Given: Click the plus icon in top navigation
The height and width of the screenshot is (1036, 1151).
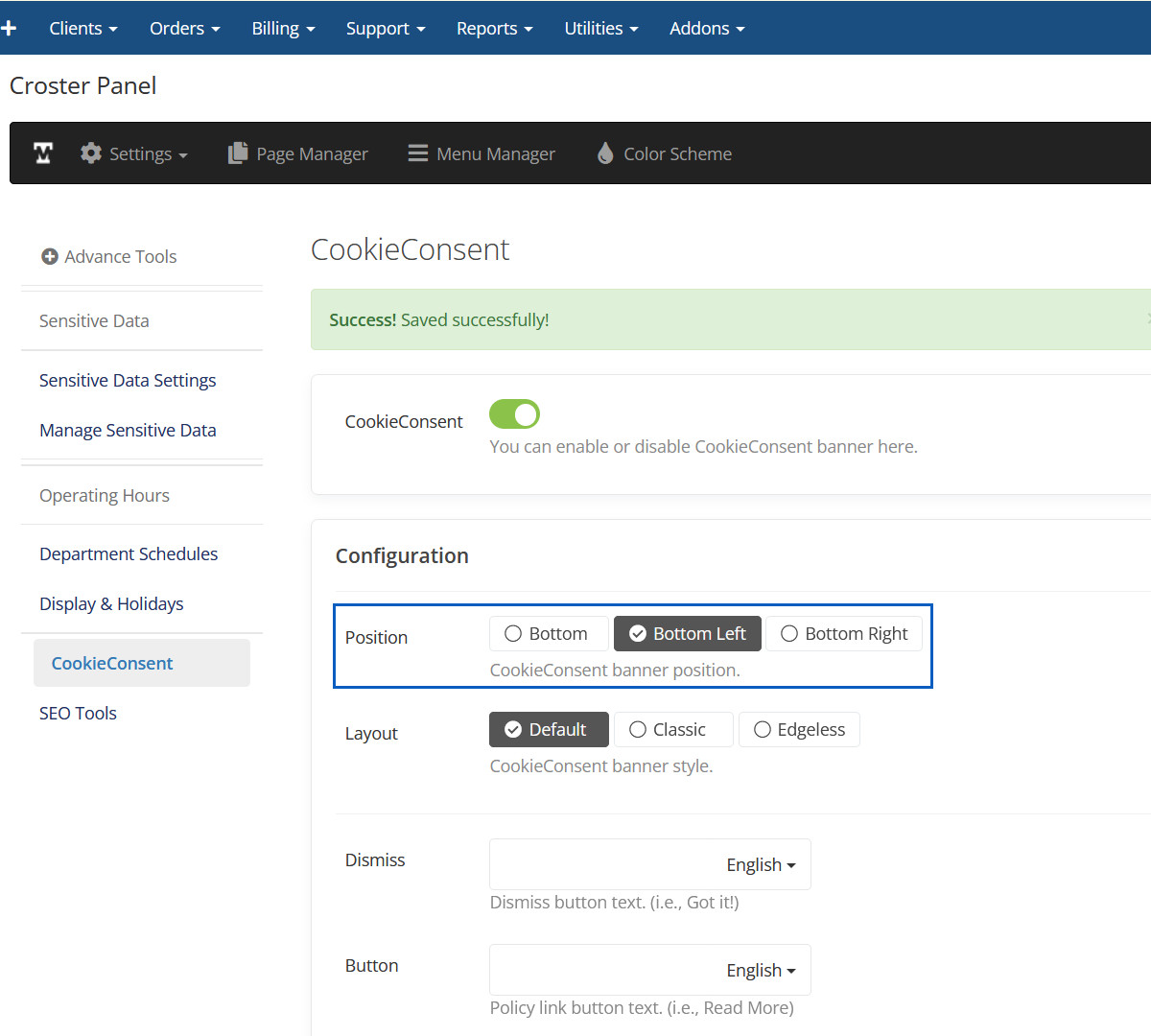Looking at the screenshot, I should [10, 28].
